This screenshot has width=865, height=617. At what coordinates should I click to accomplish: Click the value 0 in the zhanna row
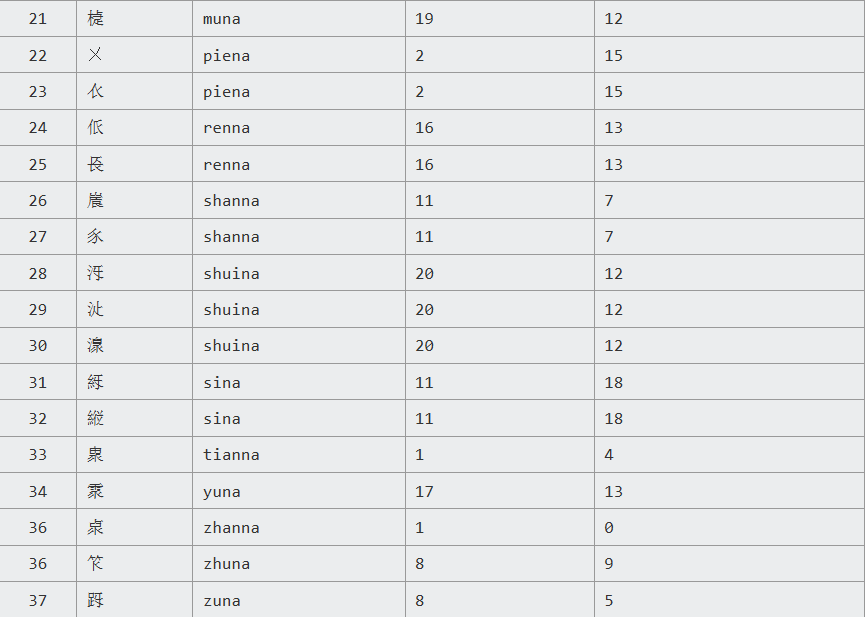[609, 528]
